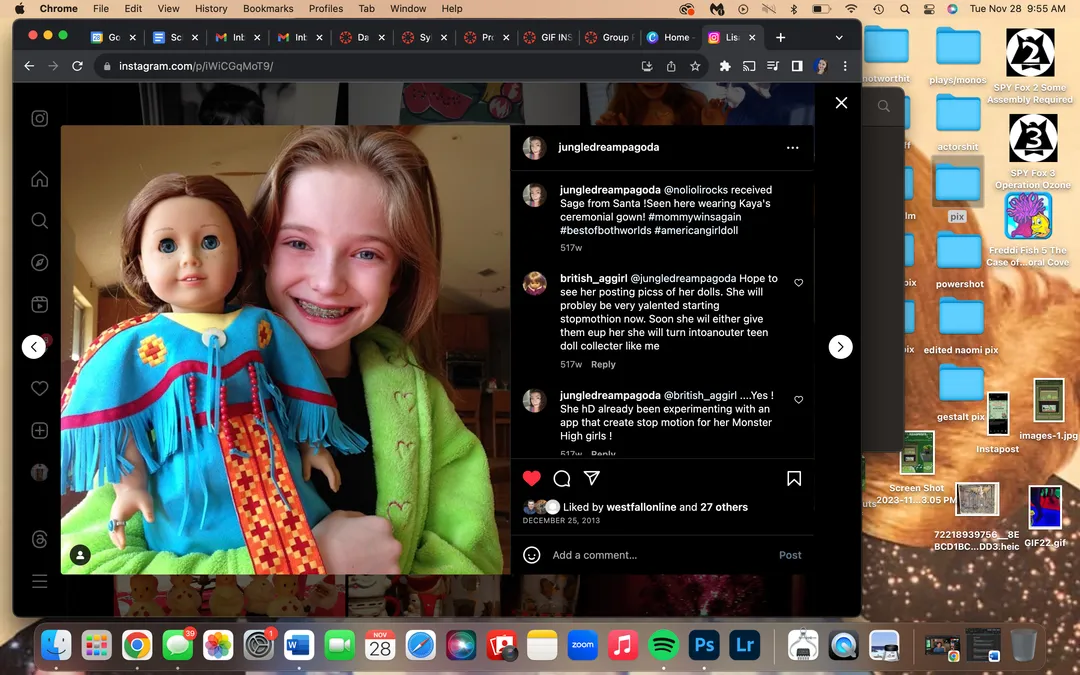Like british_aggirl's comment with its heart icon
This screenshot has width=1080, height=675.
point(798,283)
